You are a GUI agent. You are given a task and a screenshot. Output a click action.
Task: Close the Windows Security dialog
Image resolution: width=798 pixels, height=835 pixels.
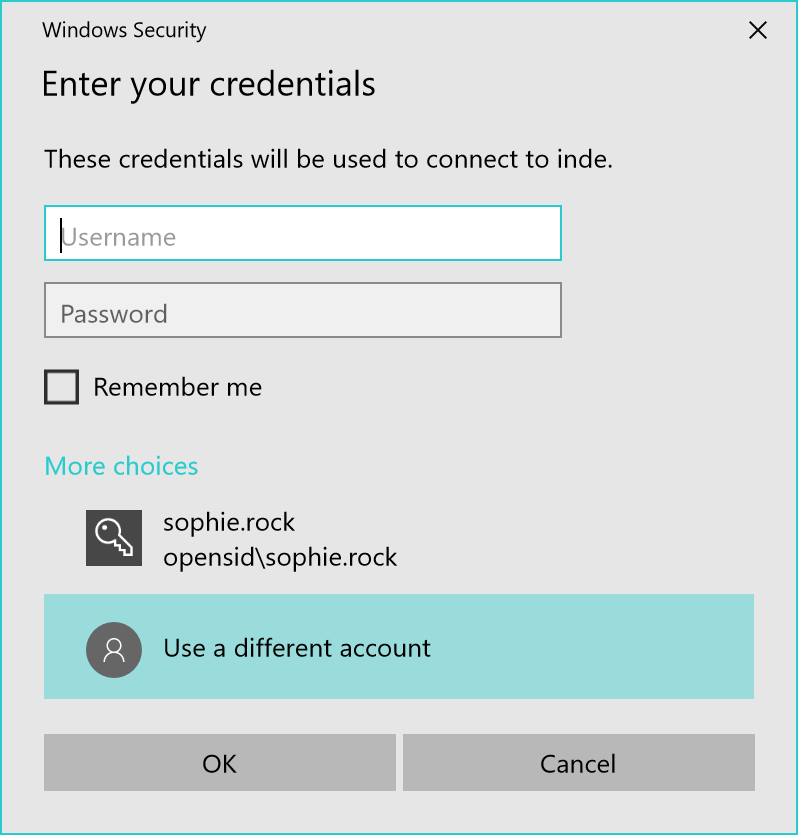pos(758,30)
